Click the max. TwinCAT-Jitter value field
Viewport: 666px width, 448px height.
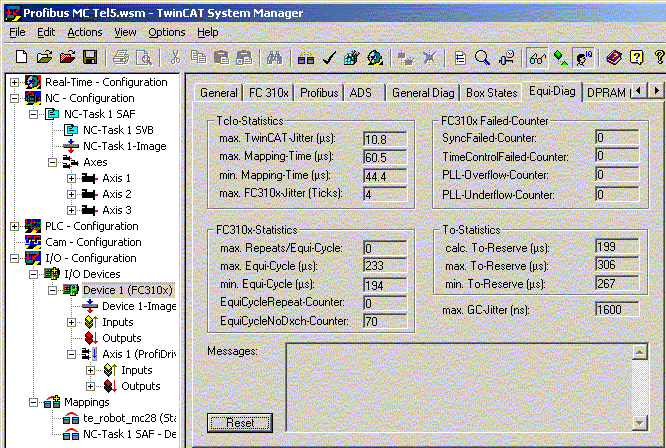385,139
